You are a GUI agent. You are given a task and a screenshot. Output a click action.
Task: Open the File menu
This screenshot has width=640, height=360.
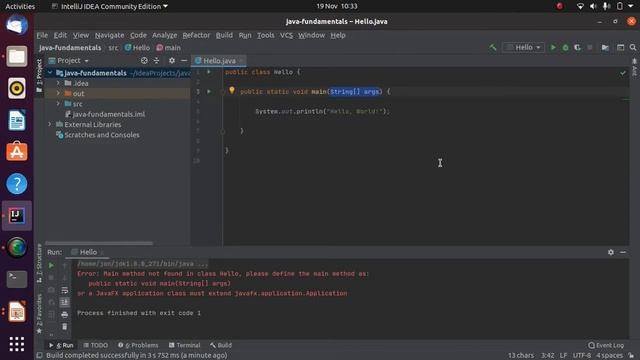click(x=42, y=36)
